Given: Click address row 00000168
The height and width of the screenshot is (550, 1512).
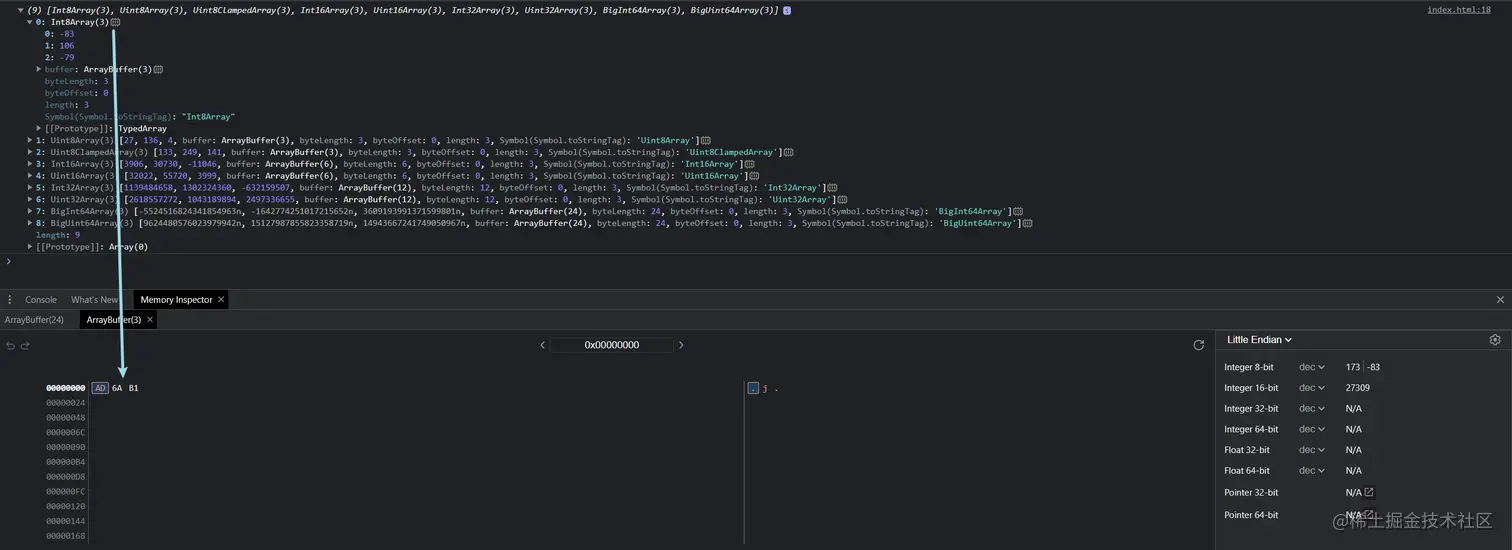Looking at the screenshot, I should [x=66, y=537].
